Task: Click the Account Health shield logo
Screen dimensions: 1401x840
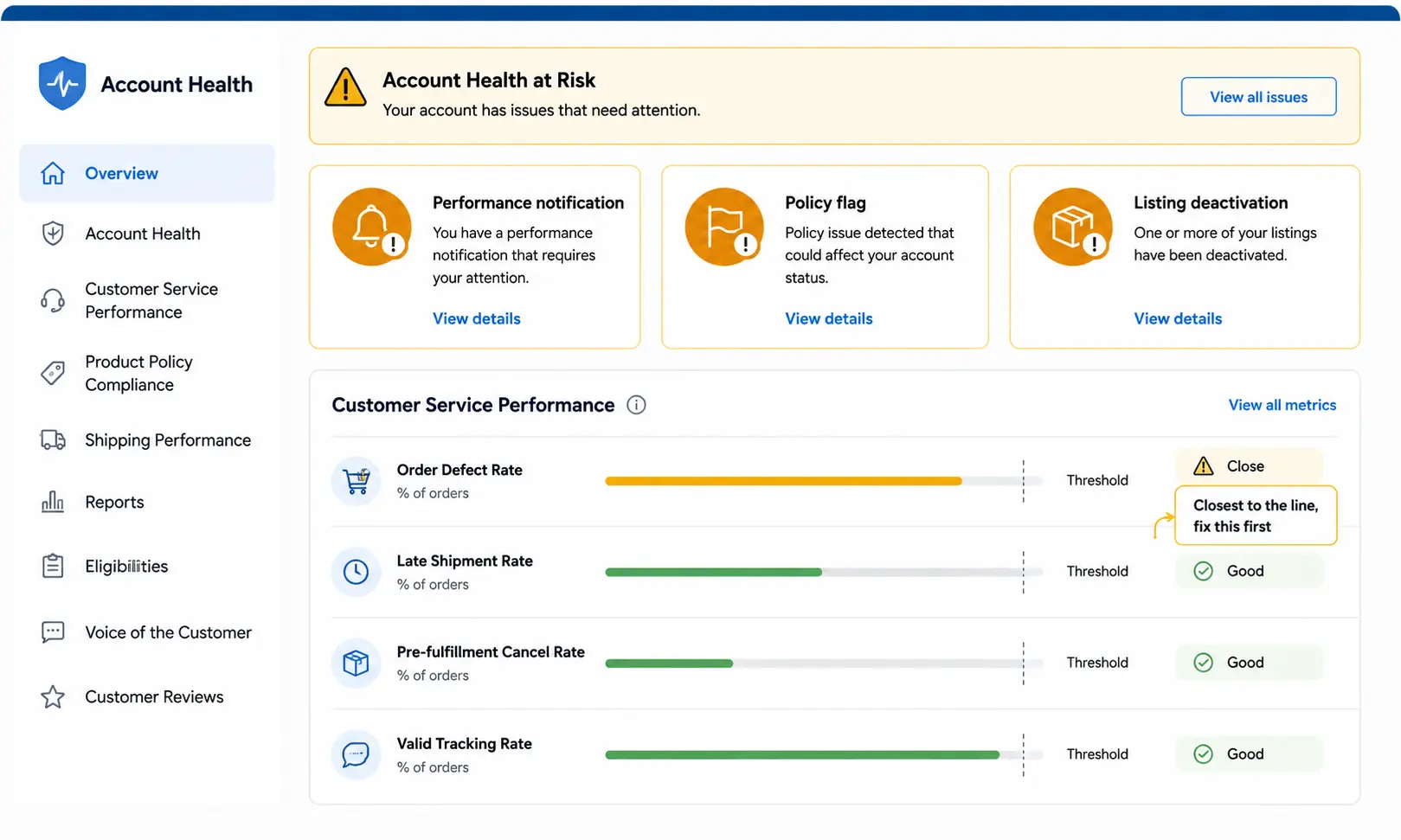Action: (x=62, y=83)
